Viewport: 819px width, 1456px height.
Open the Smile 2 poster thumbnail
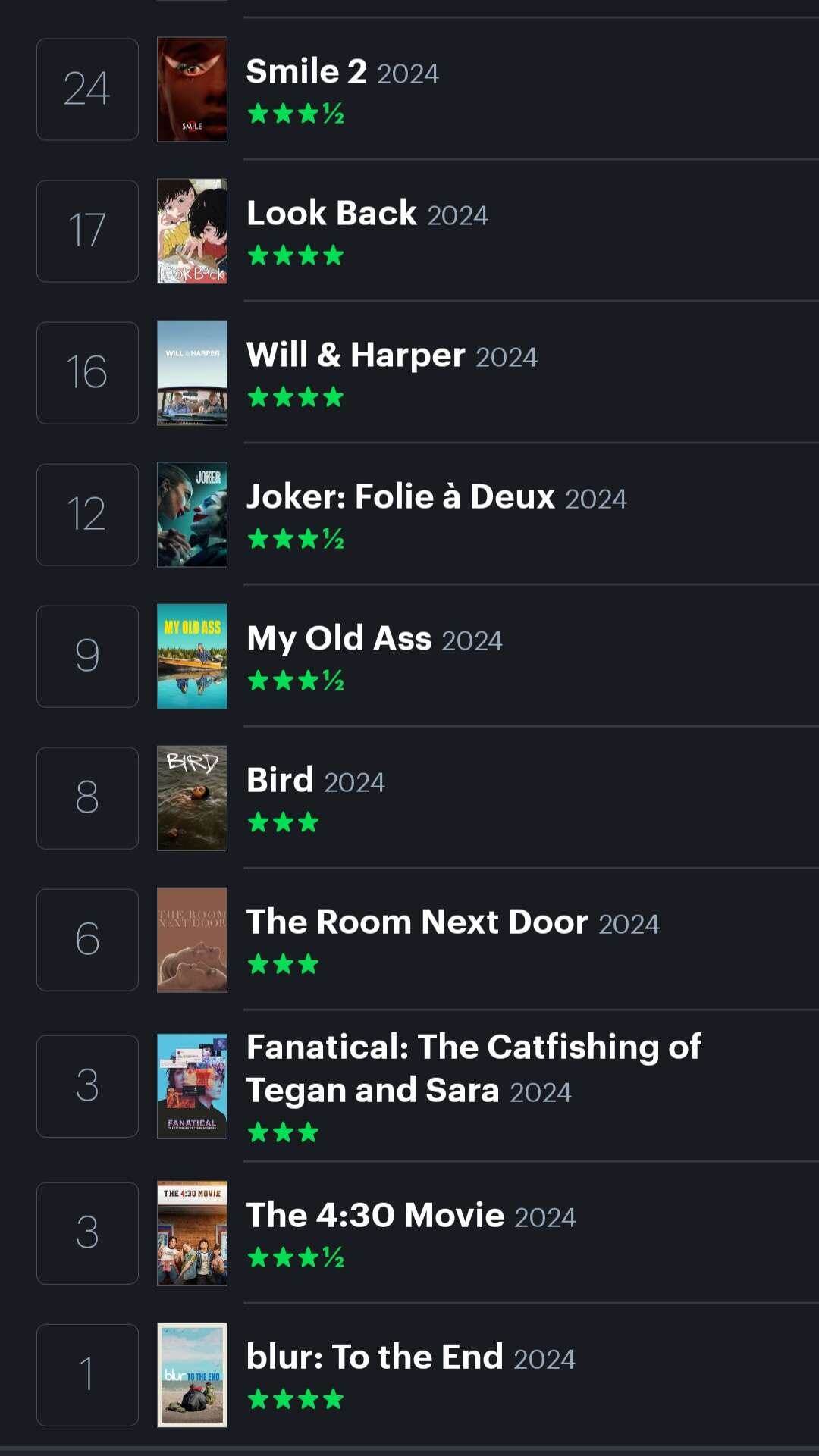(x=192, y=89)
